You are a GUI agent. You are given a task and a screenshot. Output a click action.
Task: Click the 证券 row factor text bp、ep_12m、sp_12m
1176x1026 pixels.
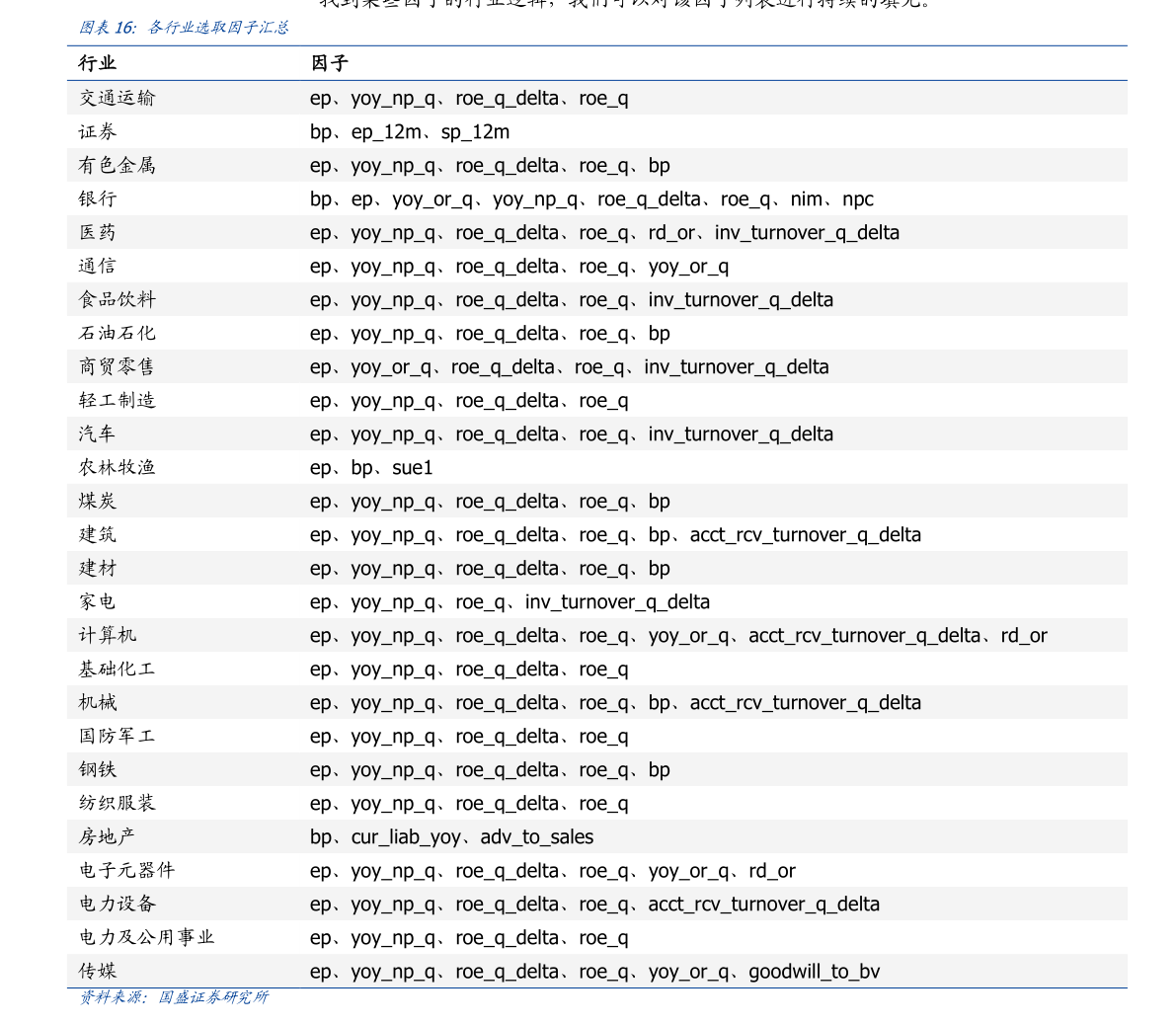click(x=410, y=132)
